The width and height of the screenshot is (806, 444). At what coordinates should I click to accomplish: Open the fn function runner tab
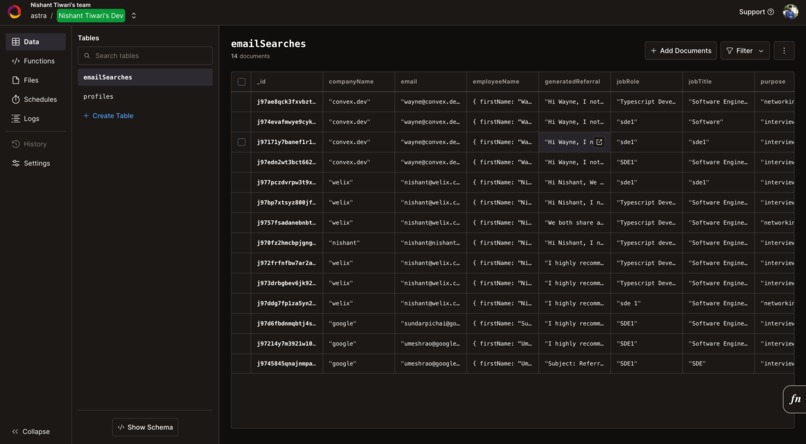795,399
